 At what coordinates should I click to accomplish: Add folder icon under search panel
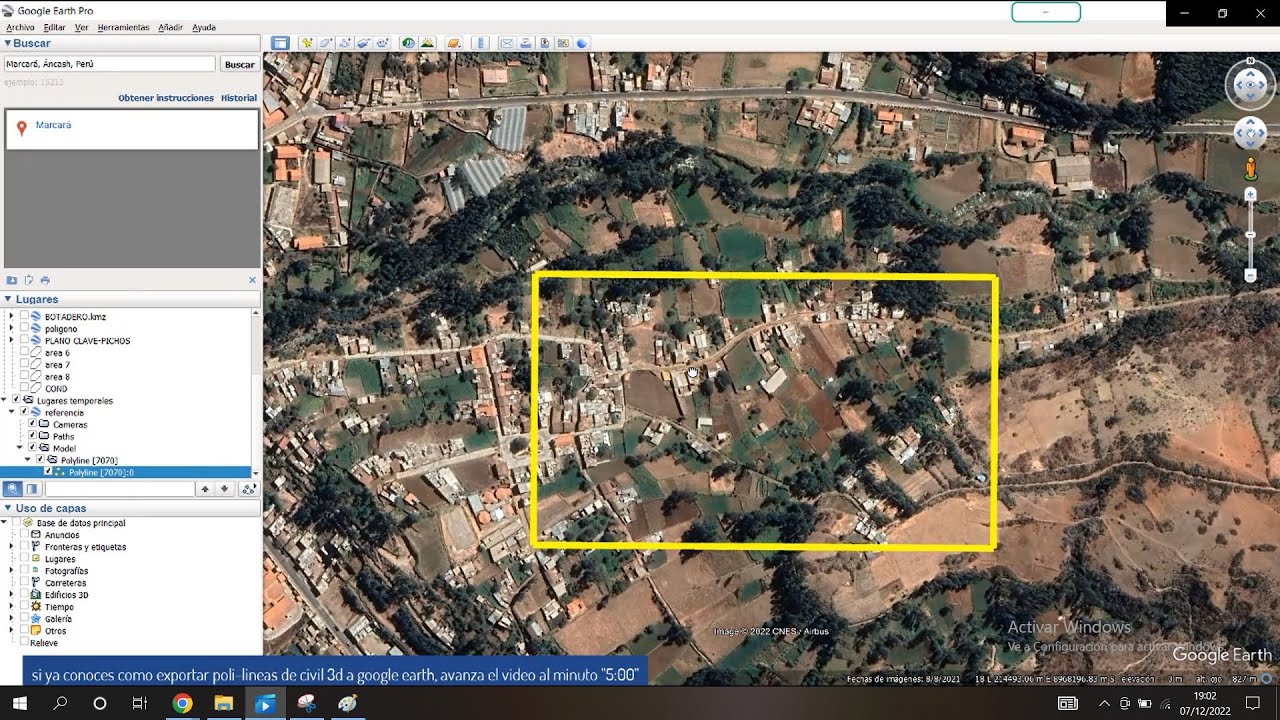pyautogui.click(x=12, y=280)
